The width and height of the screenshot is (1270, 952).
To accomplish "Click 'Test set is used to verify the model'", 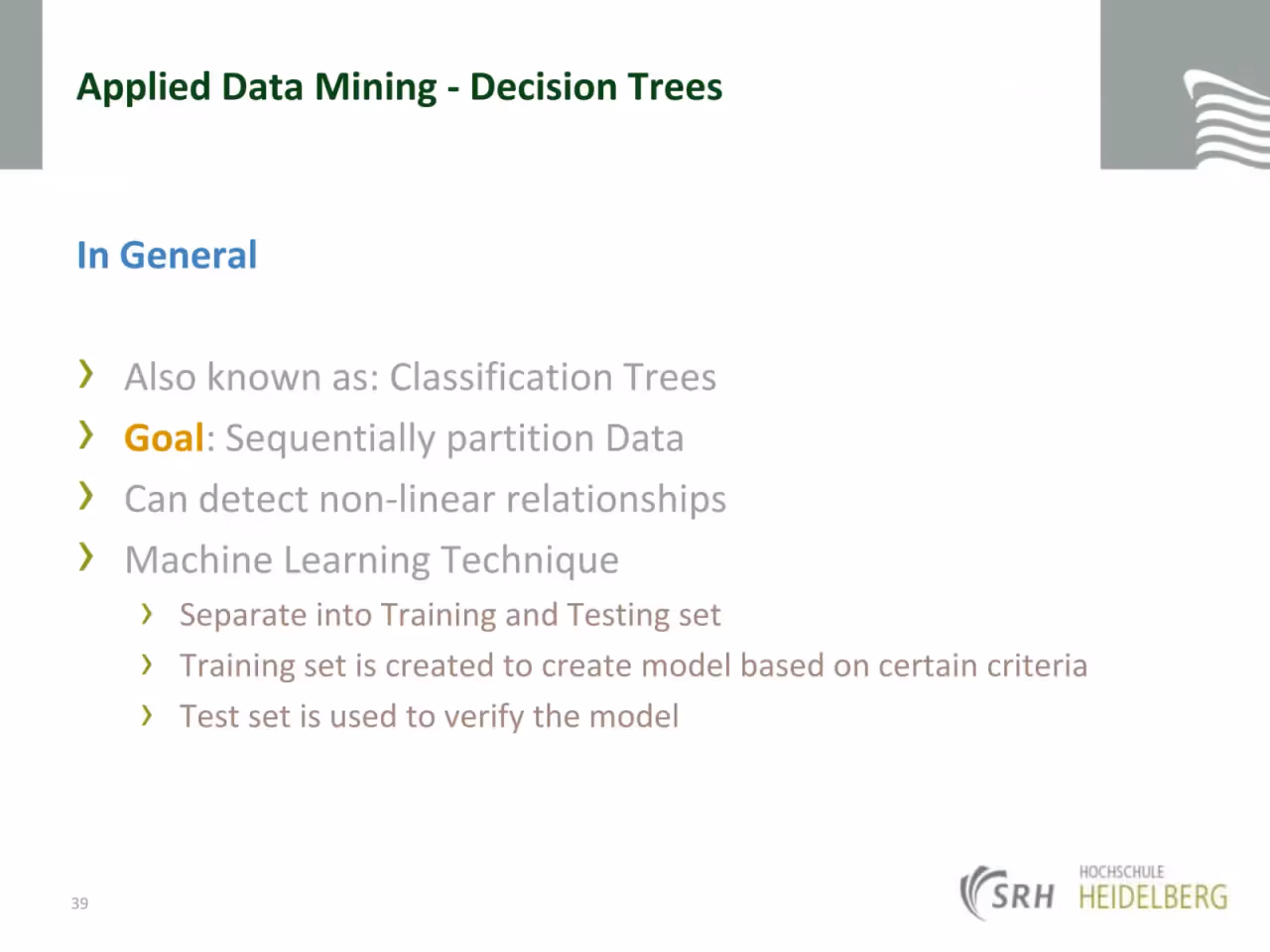I will pyautogui.click(x=429, y=716).
